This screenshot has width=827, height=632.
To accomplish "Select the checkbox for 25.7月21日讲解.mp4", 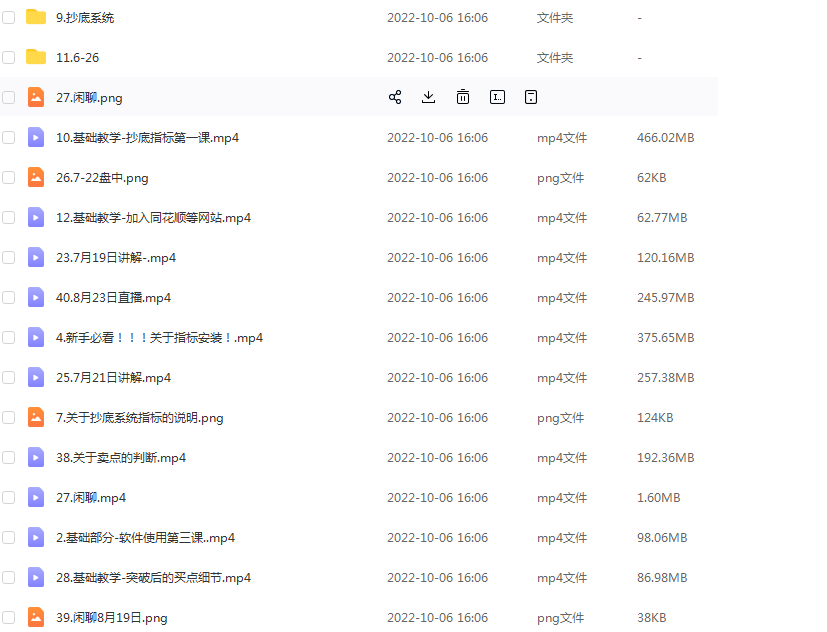I will pyautogui.click(x=9, y=377).
